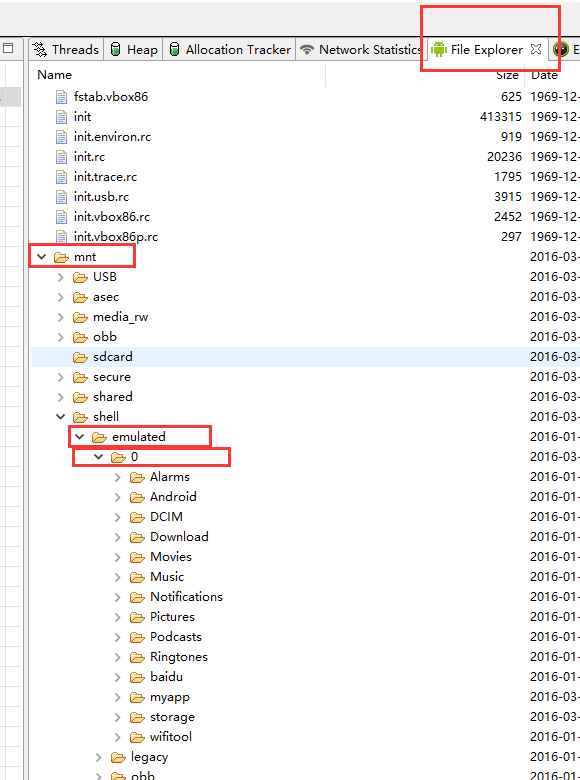Click the emulated folder icon

[x=99, y=437]
